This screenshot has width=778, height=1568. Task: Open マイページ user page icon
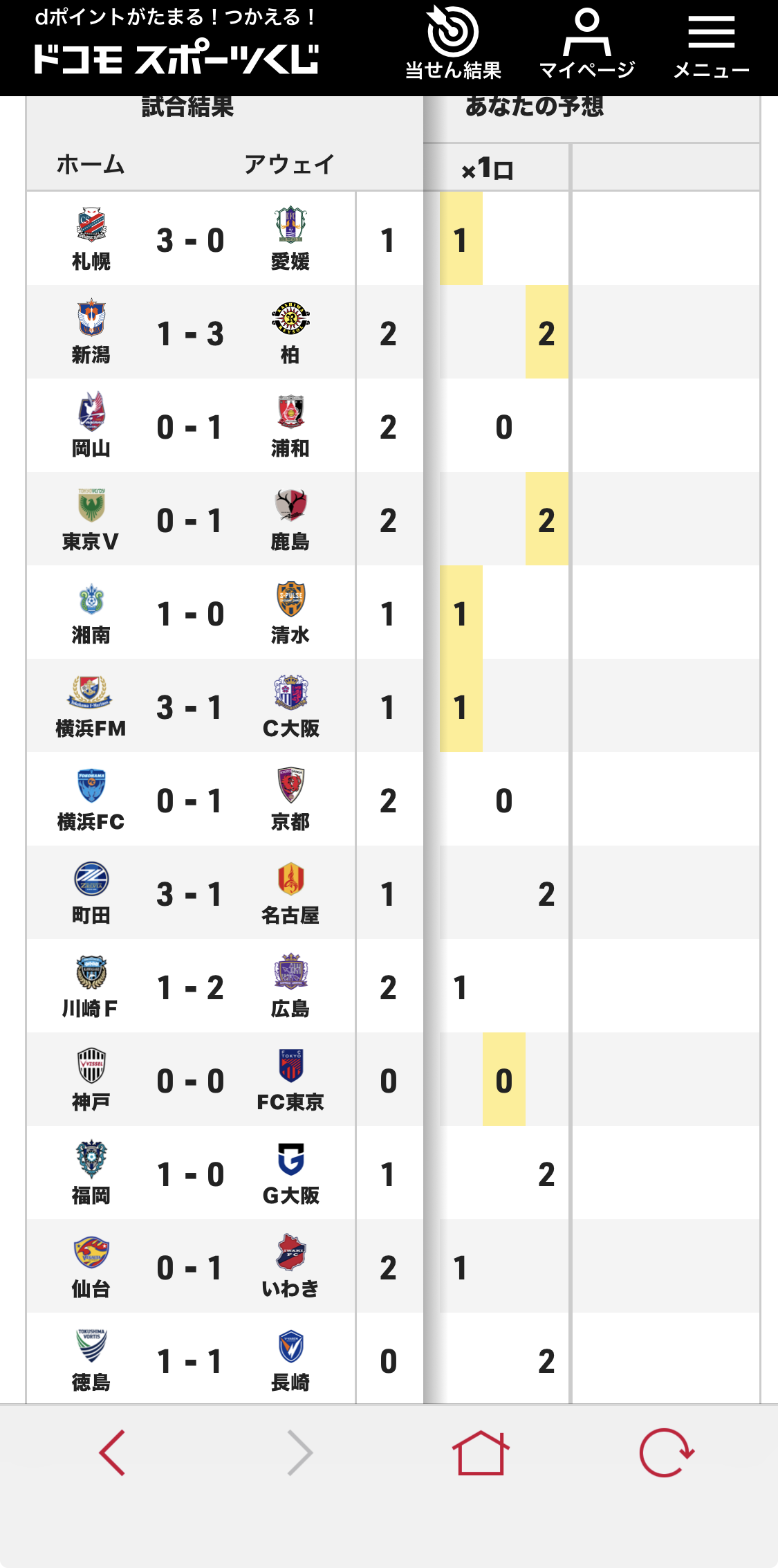pos(586,43)
